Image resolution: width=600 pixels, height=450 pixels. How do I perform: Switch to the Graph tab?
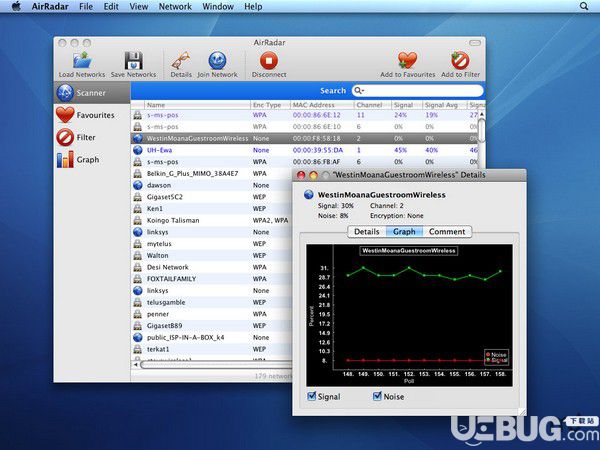click(x=404, y=232)
